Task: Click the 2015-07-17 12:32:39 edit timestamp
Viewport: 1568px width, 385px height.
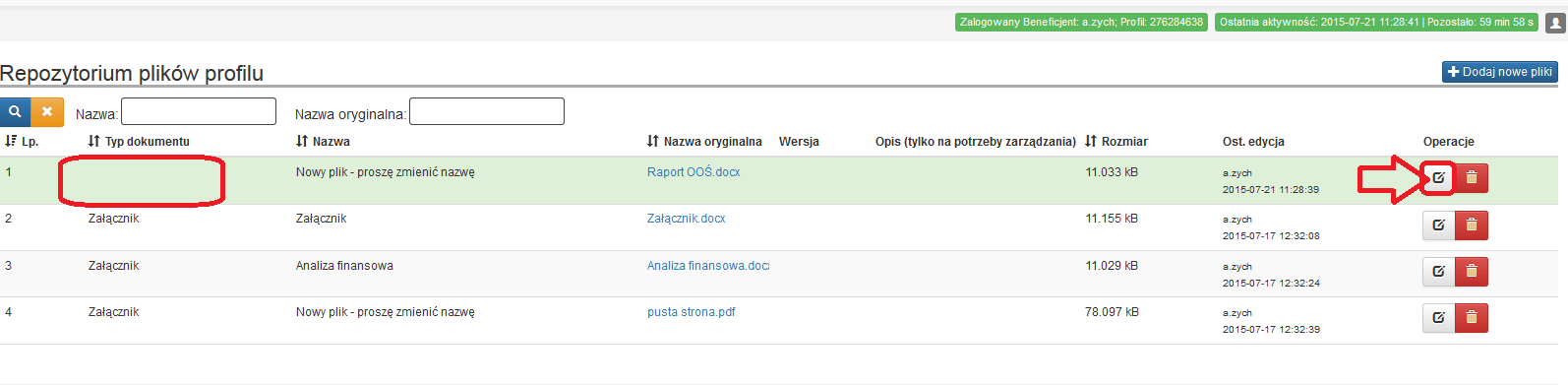Action: [x=1271, y=330]
